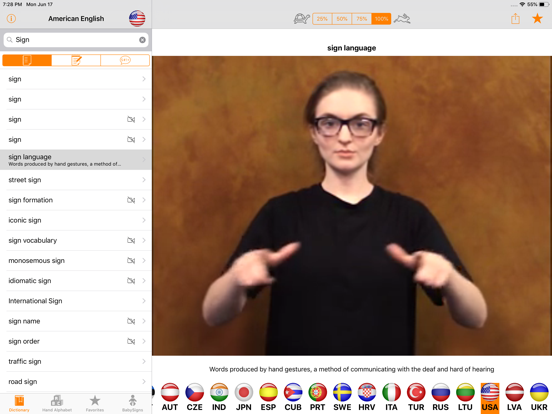Click the Wi-Fi status icon
This screenshot has width=552, height=414.
pyautogui.click(x=522, y=4)
